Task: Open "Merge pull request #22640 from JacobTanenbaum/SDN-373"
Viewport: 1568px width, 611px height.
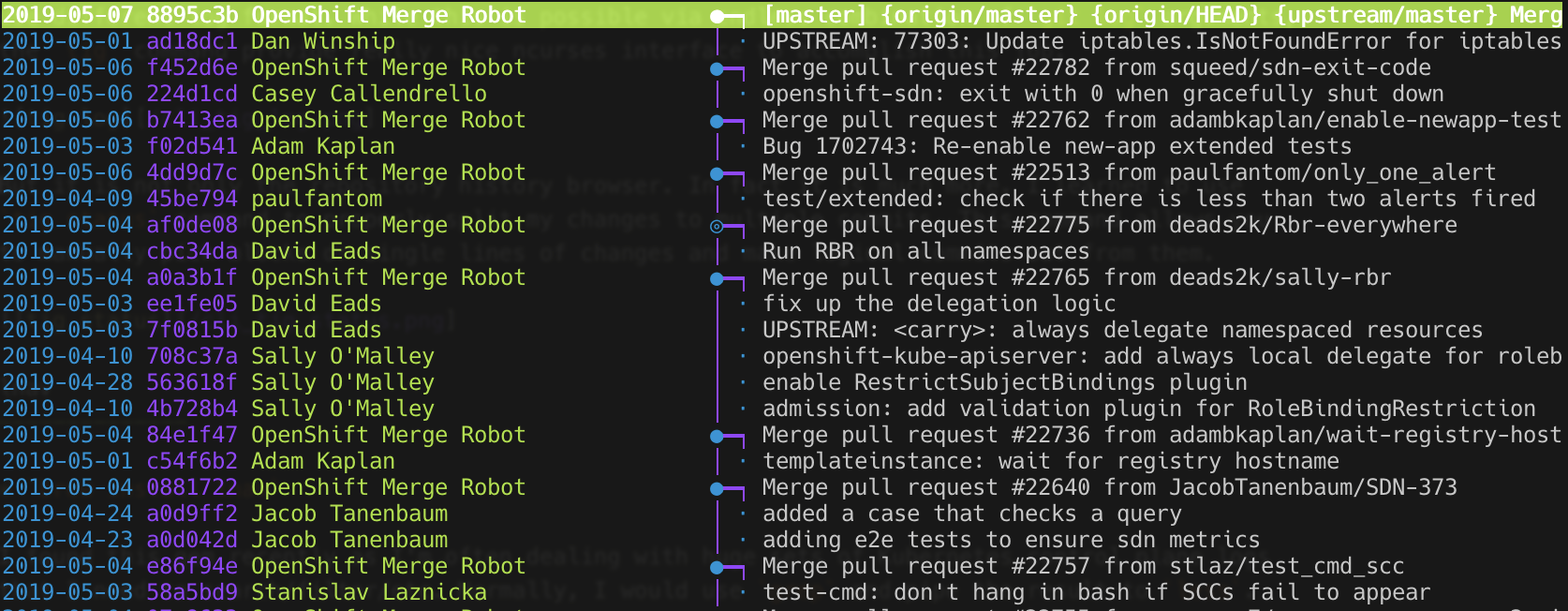Action: [1110, 487]
